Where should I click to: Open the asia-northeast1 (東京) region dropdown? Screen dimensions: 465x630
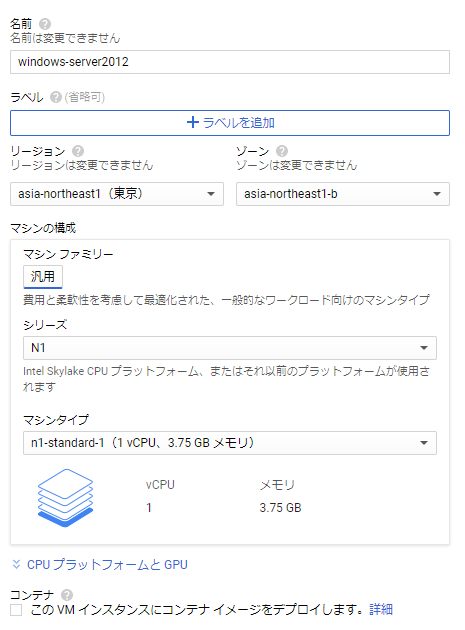point(117,194)
